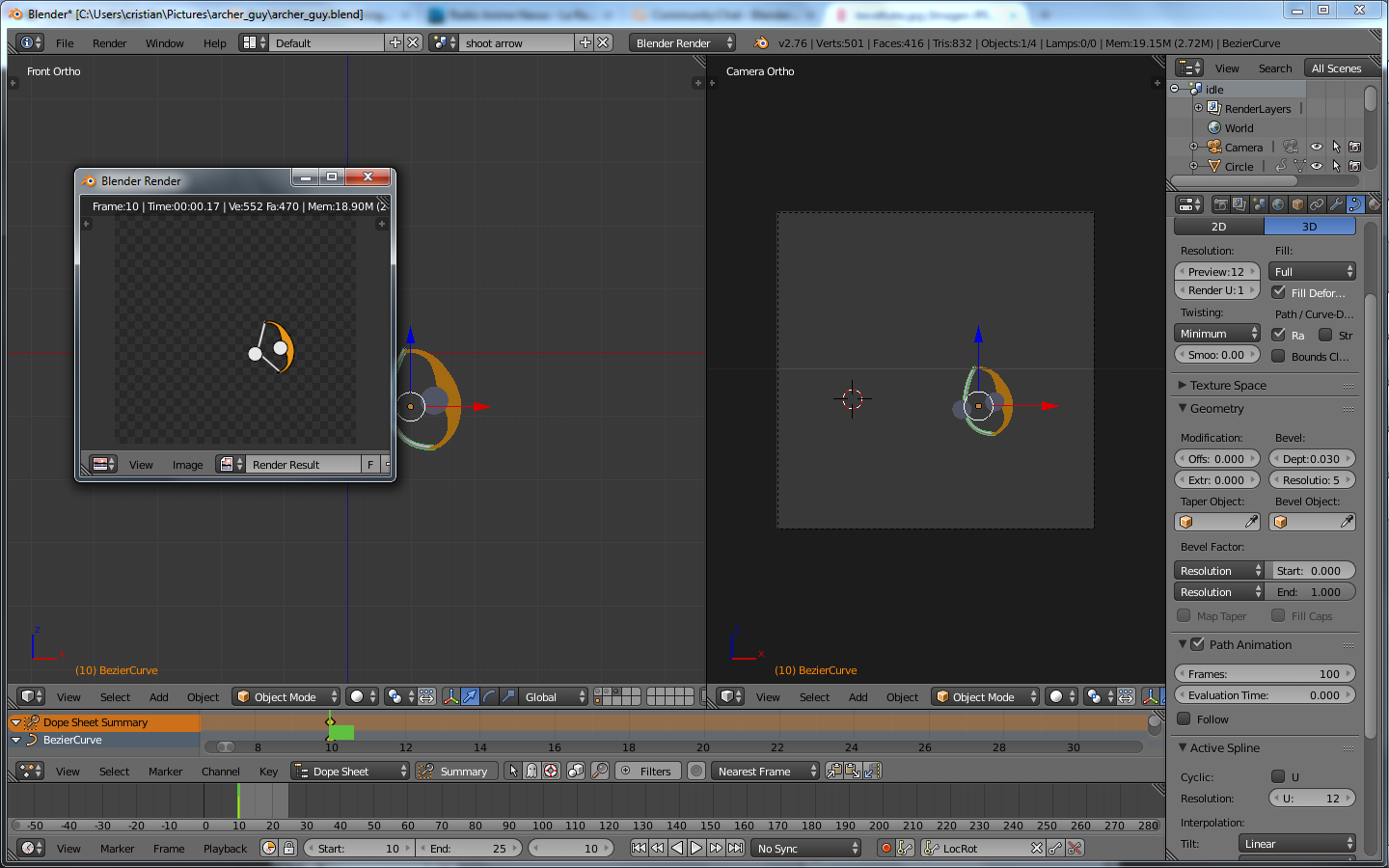Viewport: 1389px width, 868px height.
Task: Jump to the first frame of playback
Action: [x=639, y=849]
